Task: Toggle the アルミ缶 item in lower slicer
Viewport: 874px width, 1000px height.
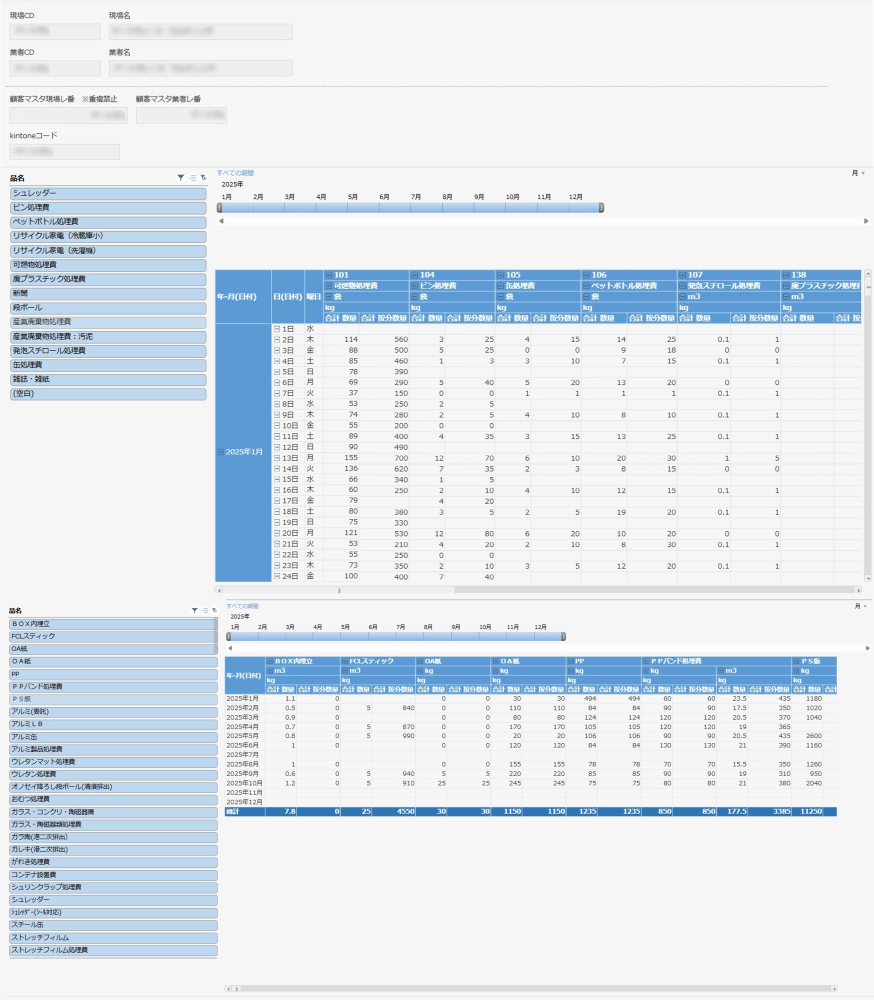Action: pos(111,736)
